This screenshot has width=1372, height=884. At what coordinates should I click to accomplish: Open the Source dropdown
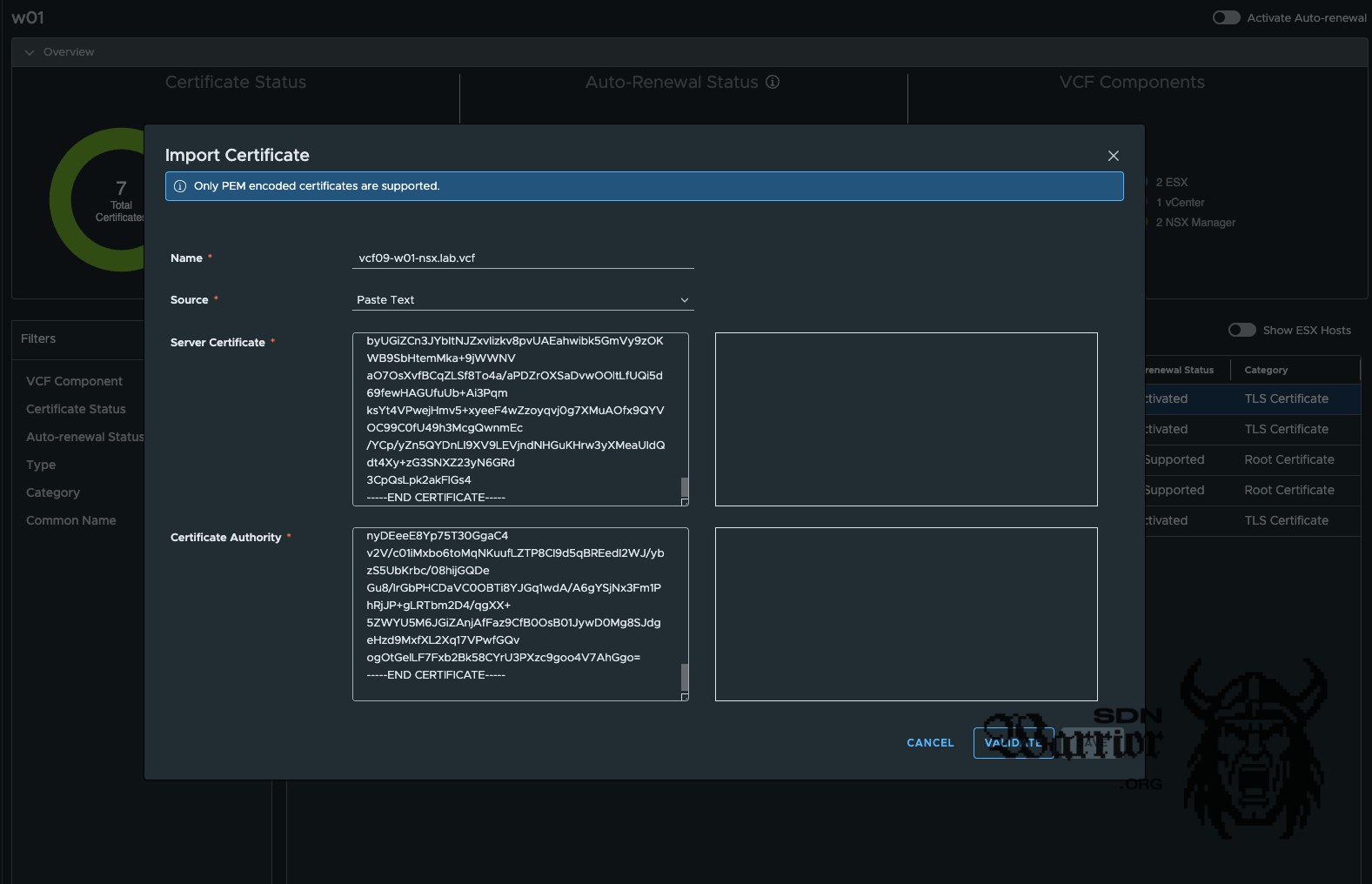[523, 299]
